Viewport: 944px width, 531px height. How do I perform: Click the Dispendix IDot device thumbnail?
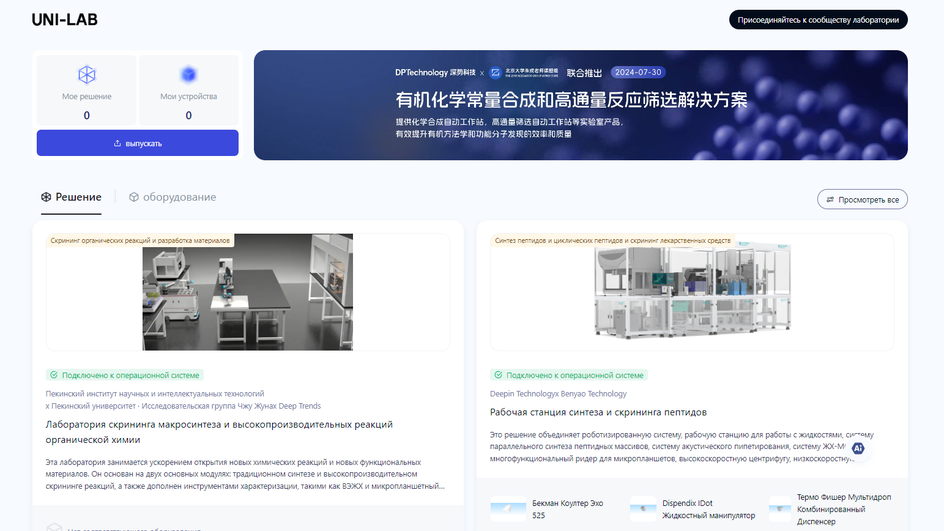(x=643, y=509)
